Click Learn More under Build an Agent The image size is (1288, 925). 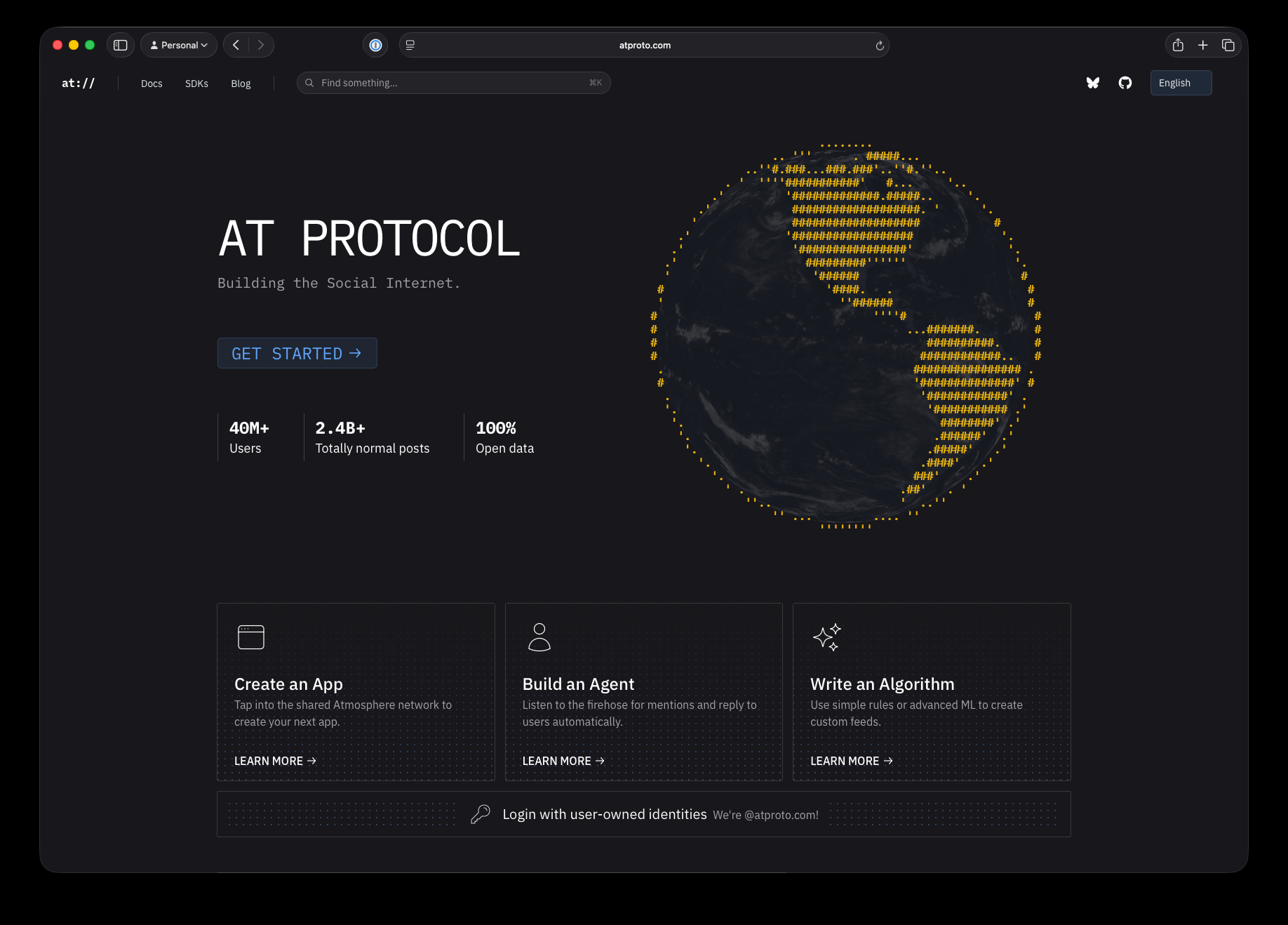[x=563, y=761]
